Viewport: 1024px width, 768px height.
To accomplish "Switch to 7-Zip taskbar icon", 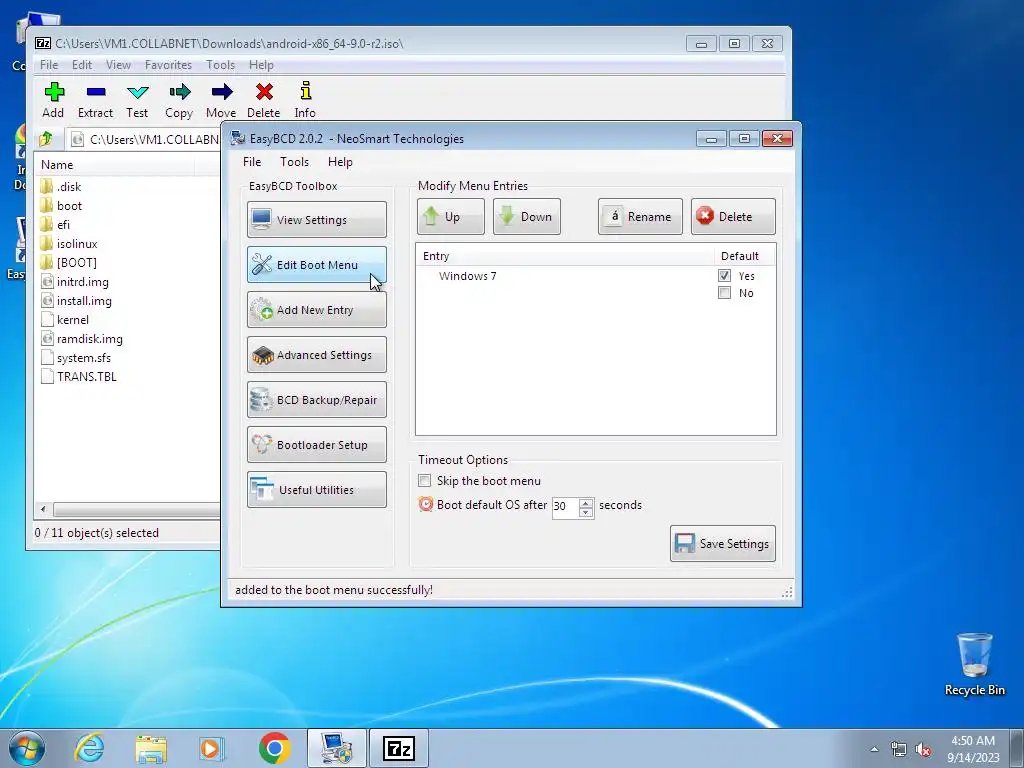I will click(x=399, y=748).
